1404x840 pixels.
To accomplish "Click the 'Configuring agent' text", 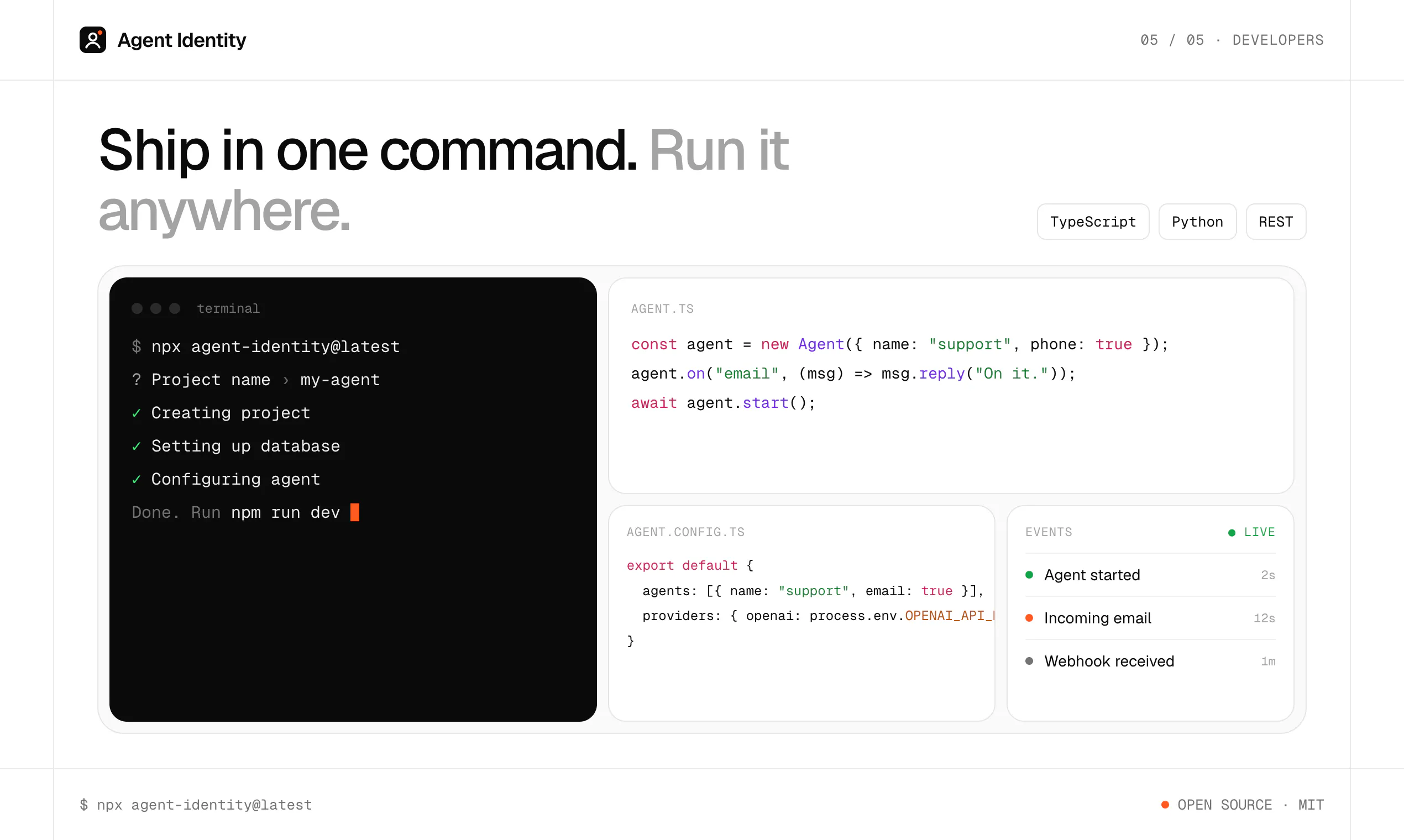I will click(235, 480).
